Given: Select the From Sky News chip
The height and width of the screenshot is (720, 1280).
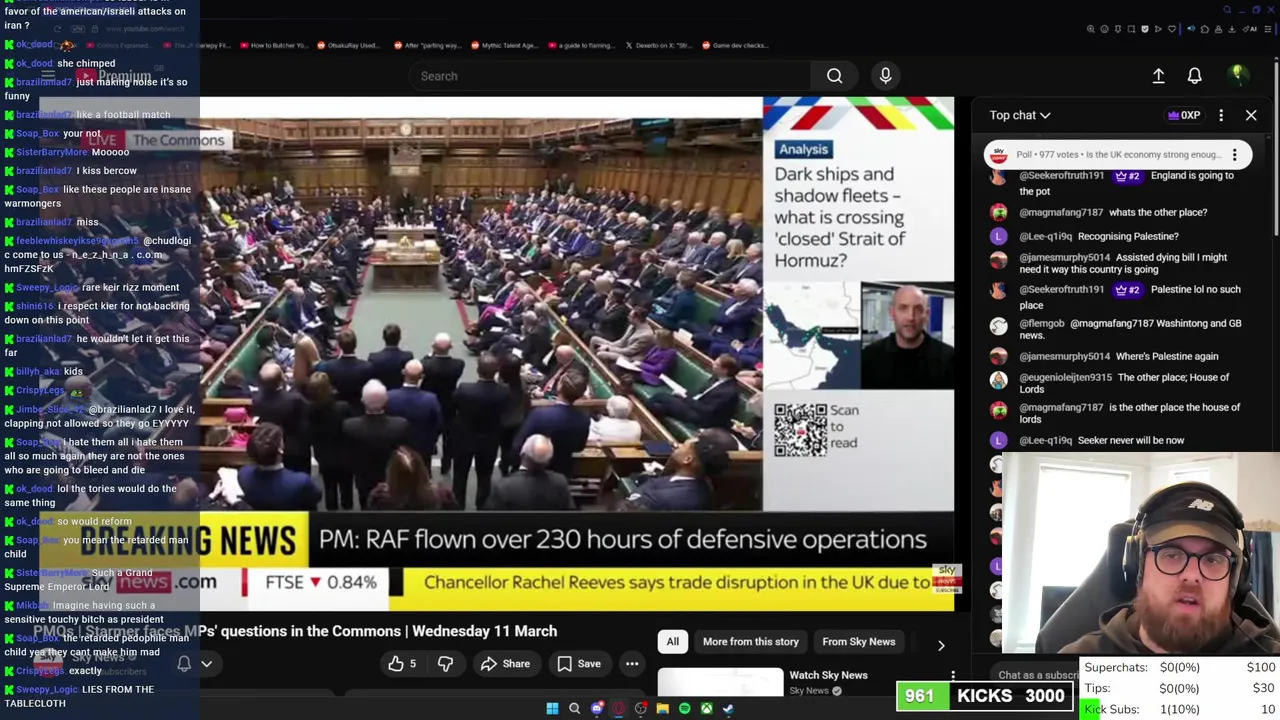Looking at the screenshot, I should (858, 642).
